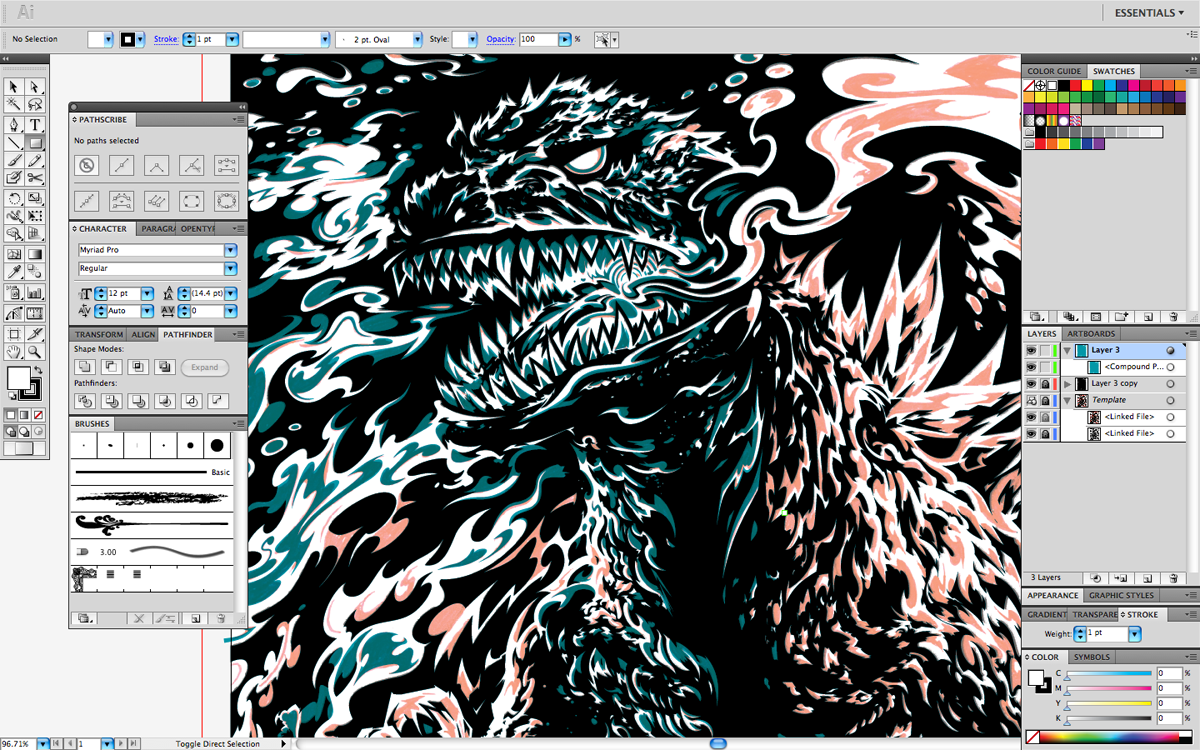This screenshot has height=750, width=1200.
Task: Select the Type tool
Action: point(35,124)
